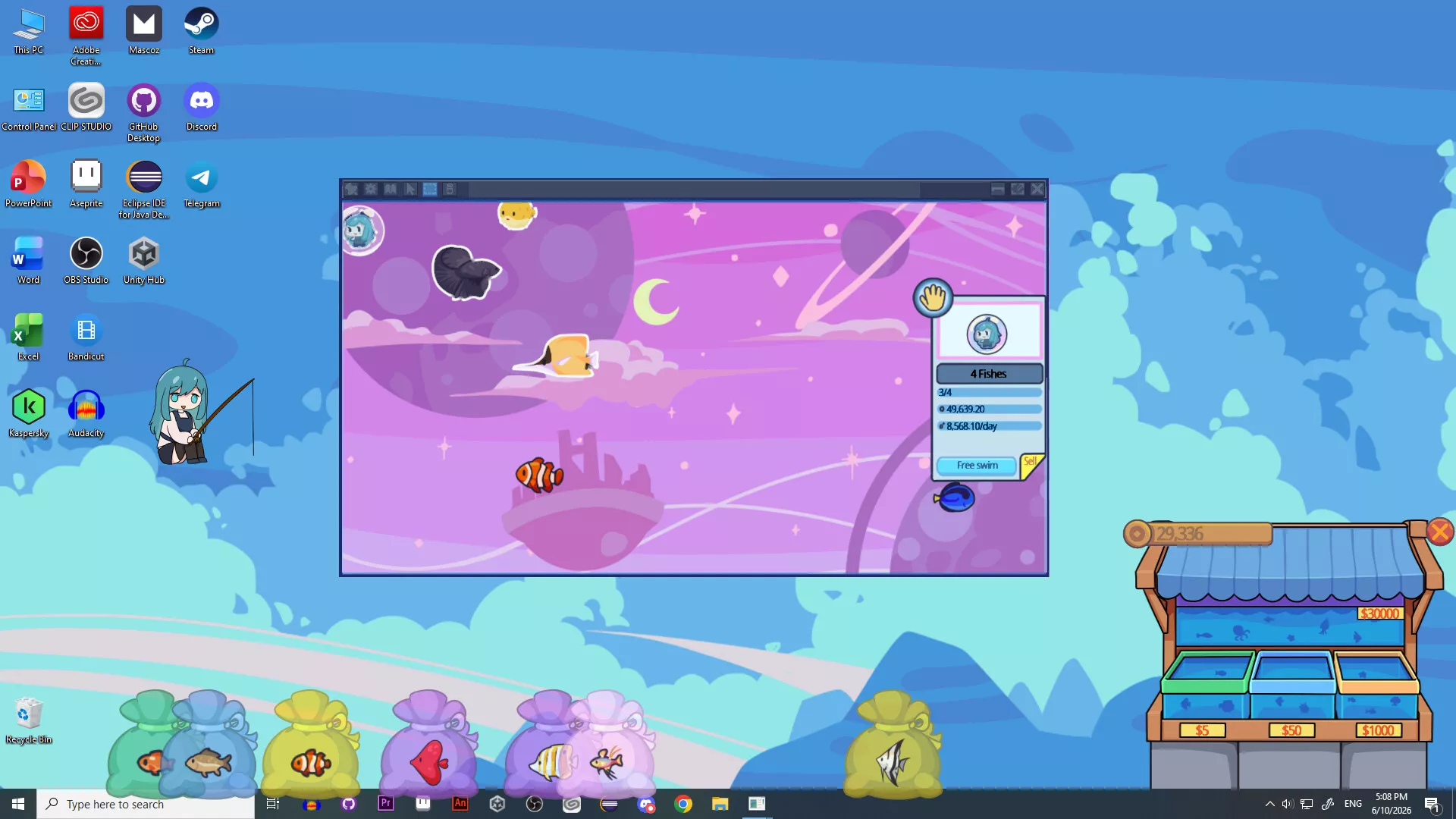Click the yellow pufferfish at the aquarium top
The image size is (1456, 819).
pyautogui.click(x=517, y=215)
